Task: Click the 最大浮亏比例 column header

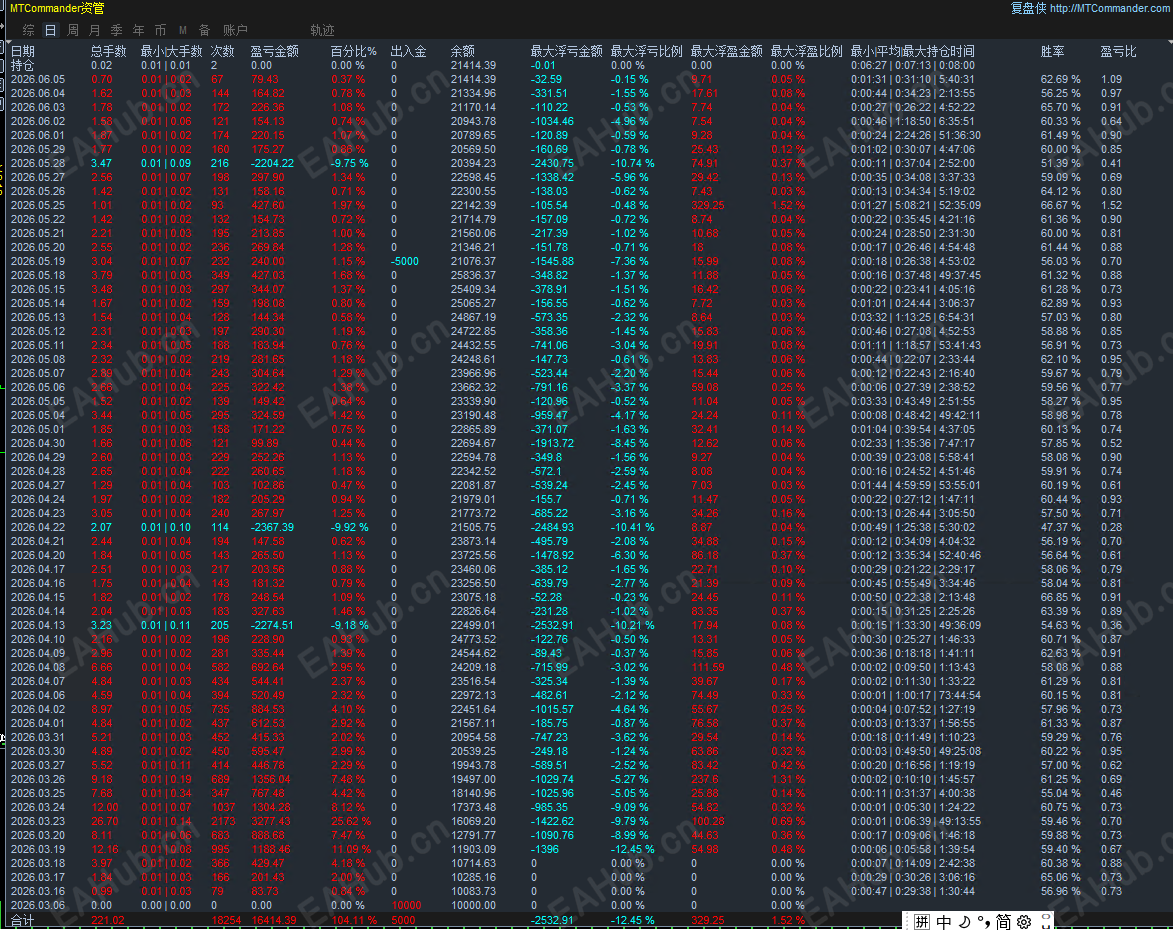Action: [x=646, y=52]
